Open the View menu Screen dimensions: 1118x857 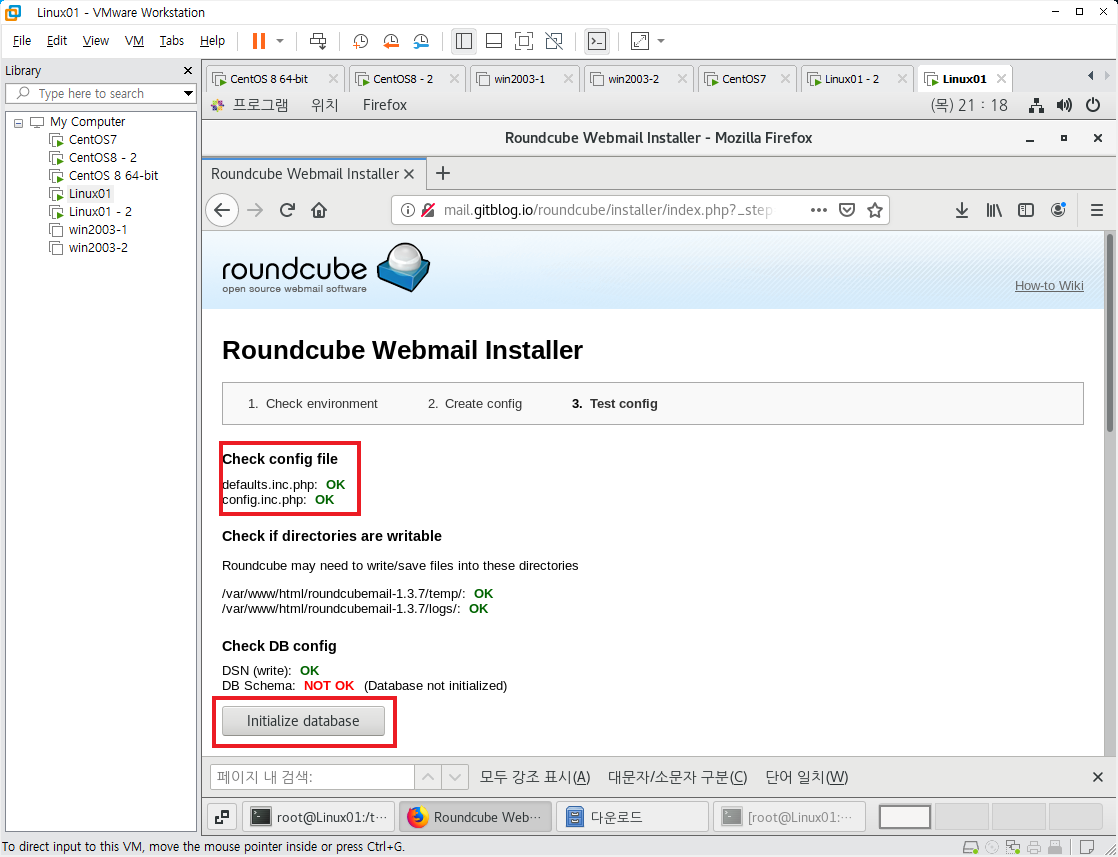pyautogui.click(x=96, y=41)
